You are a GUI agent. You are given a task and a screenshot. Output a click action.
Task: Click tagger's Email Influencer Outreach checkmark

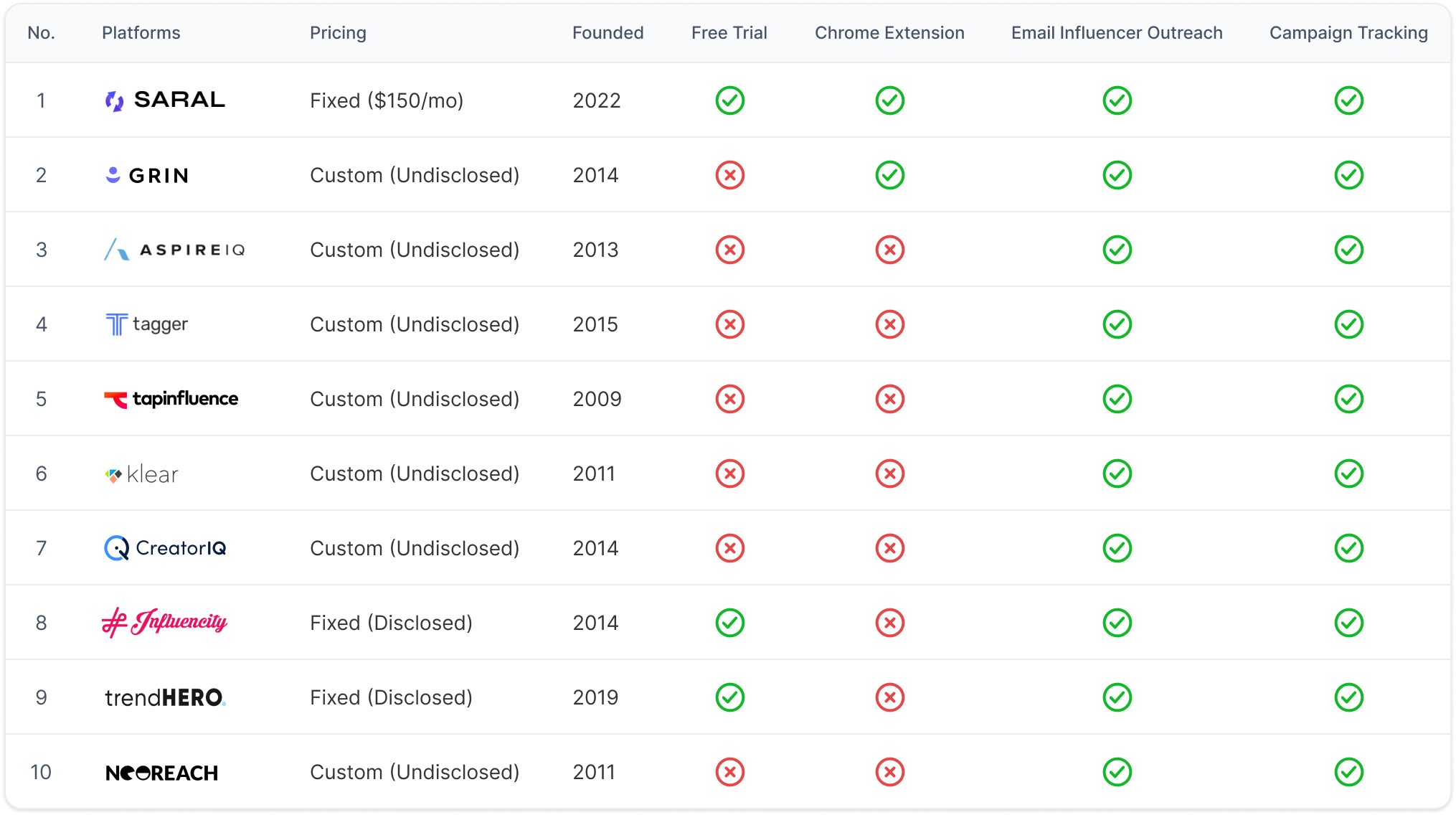[x=1117, y=324]
